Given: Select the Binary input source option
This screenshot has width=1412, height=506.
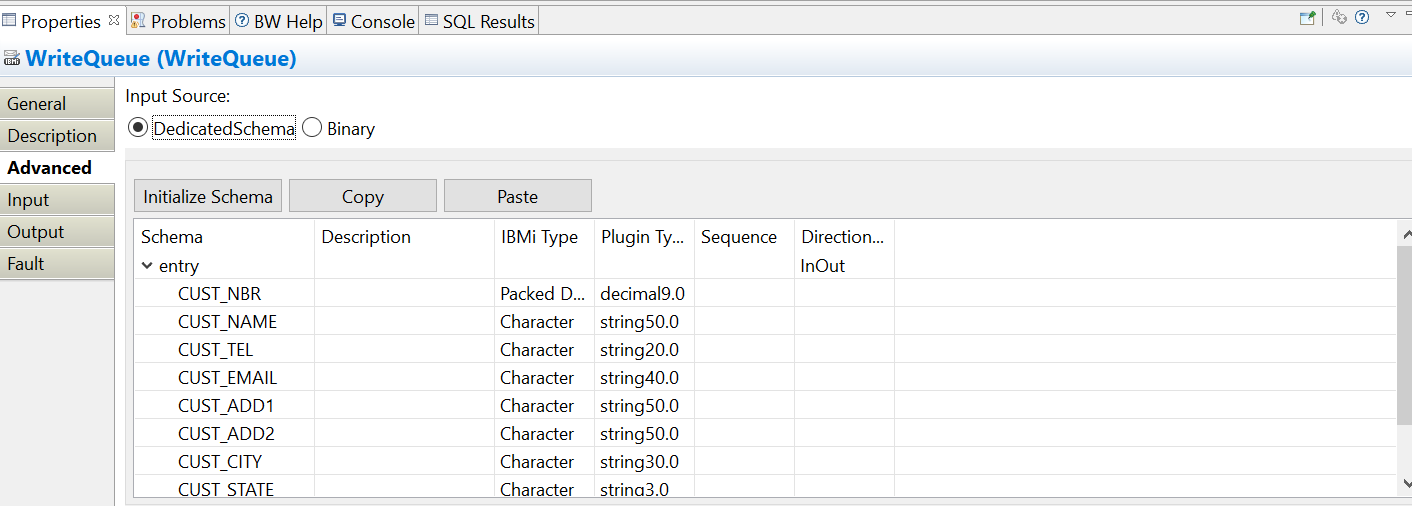Looking at the screenshot, I should point(312,128).
